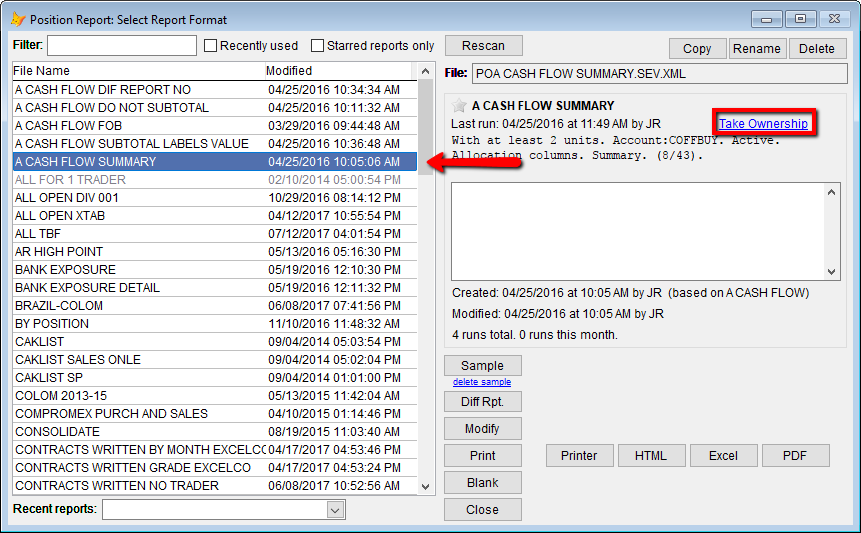Click inside the report notes text area
Image resolution: width=861 pixels, height=533 pixels.
[x=638, y=232]
